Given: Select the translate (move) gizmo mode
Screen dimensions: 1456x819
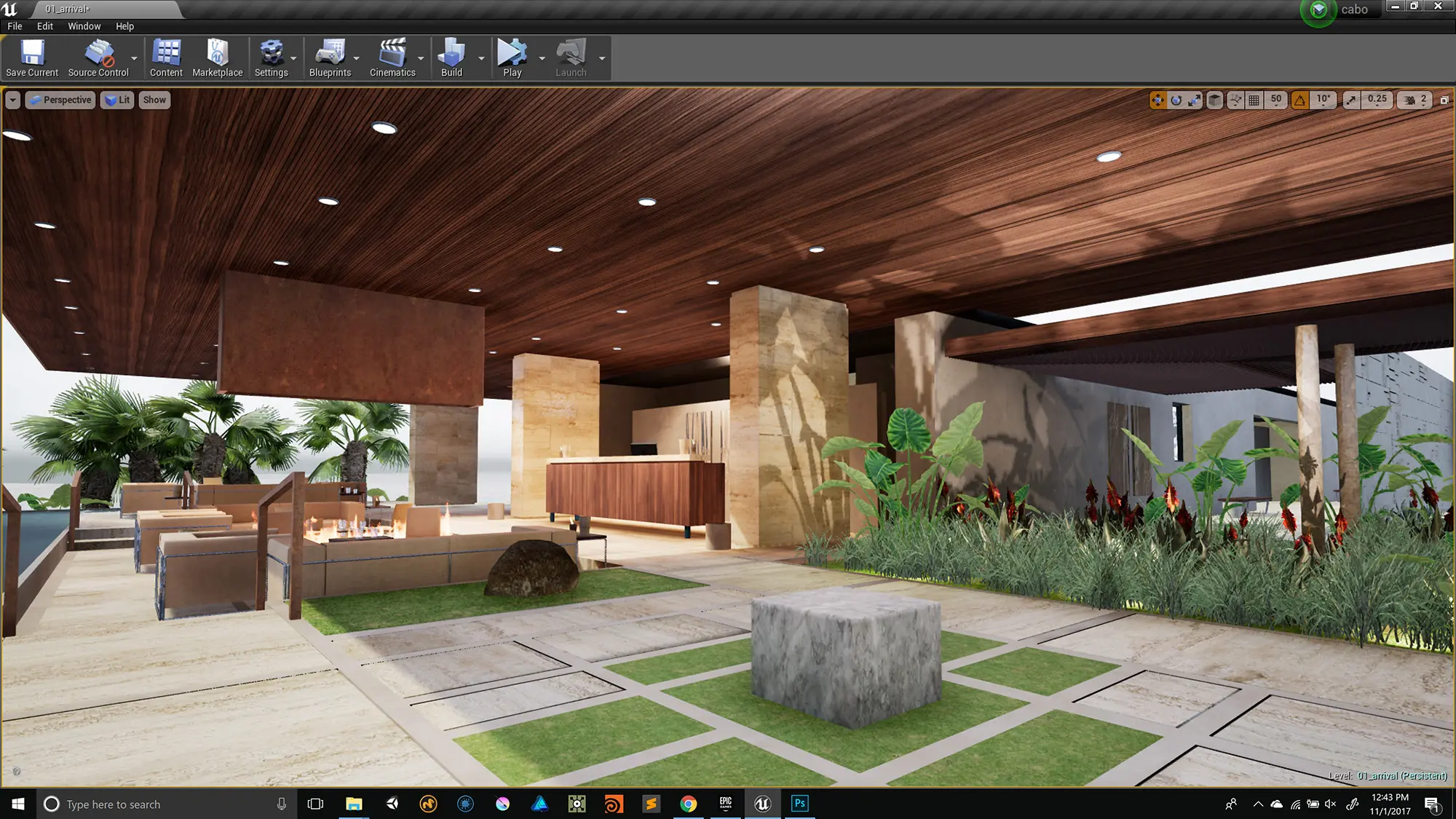Looking at the screenshot, I should [1158, 100].
